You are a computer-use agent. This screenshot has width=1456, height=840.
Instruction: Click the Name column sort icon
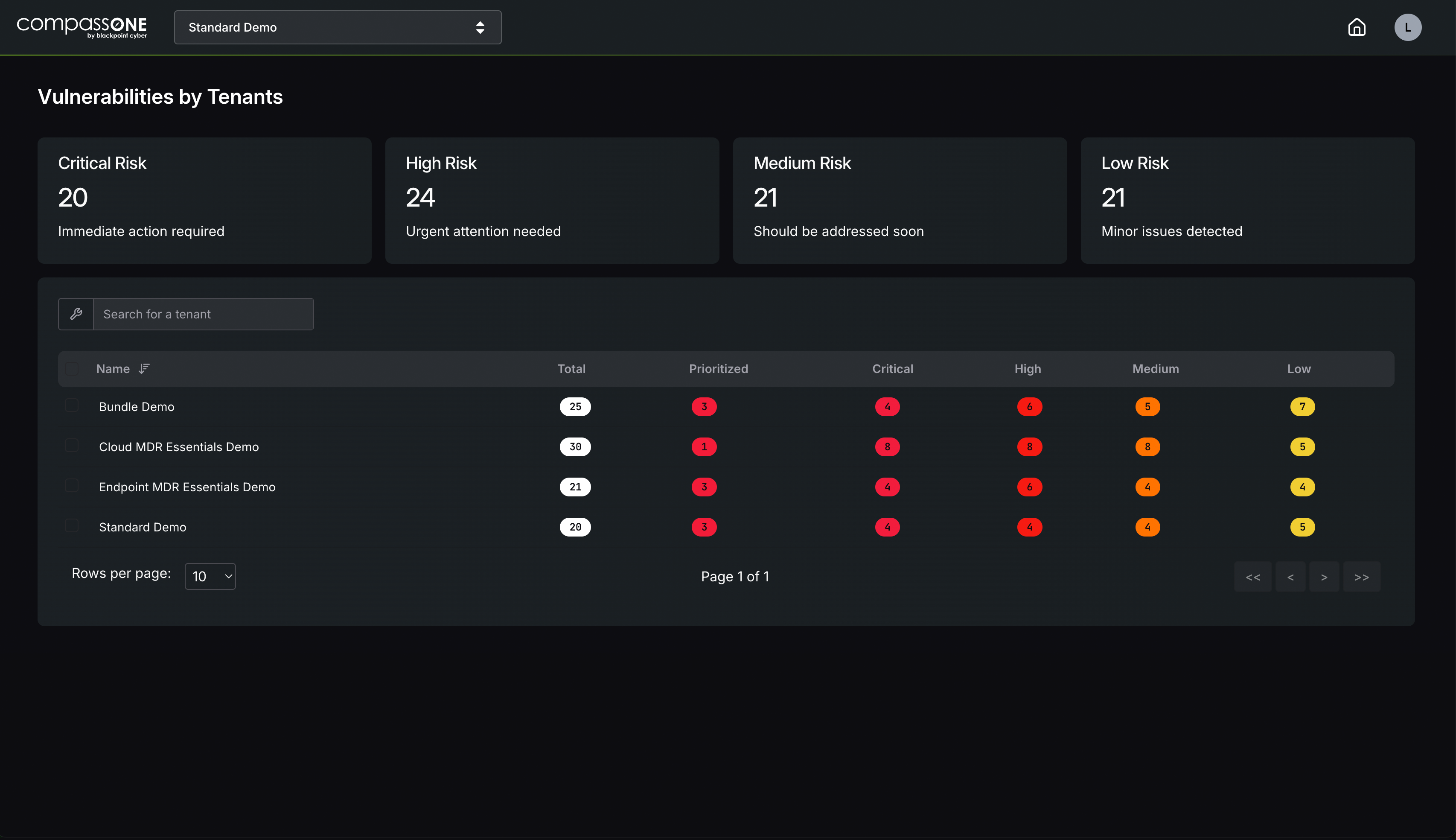(144, 369)
